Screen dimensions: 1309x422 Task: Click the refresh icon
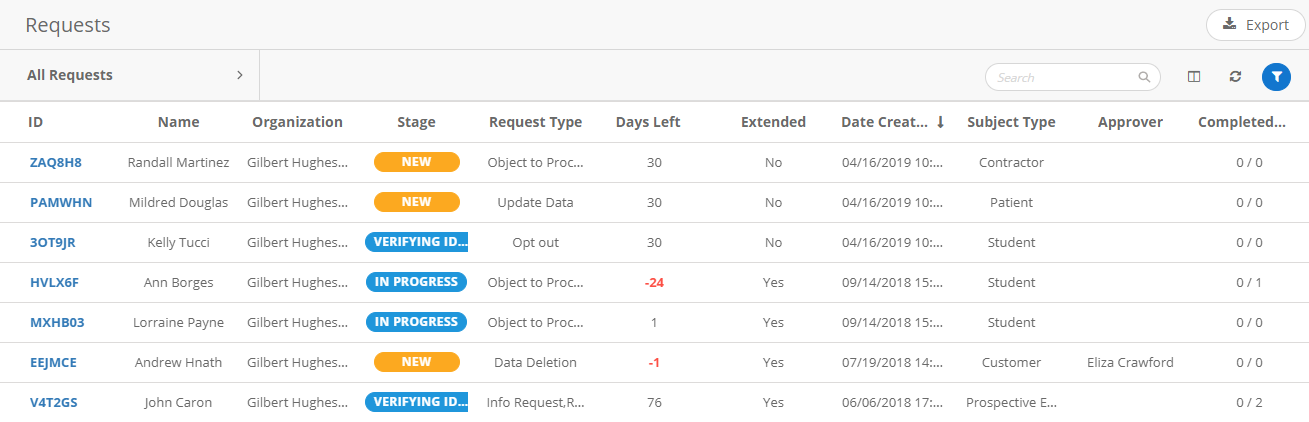1235,77
